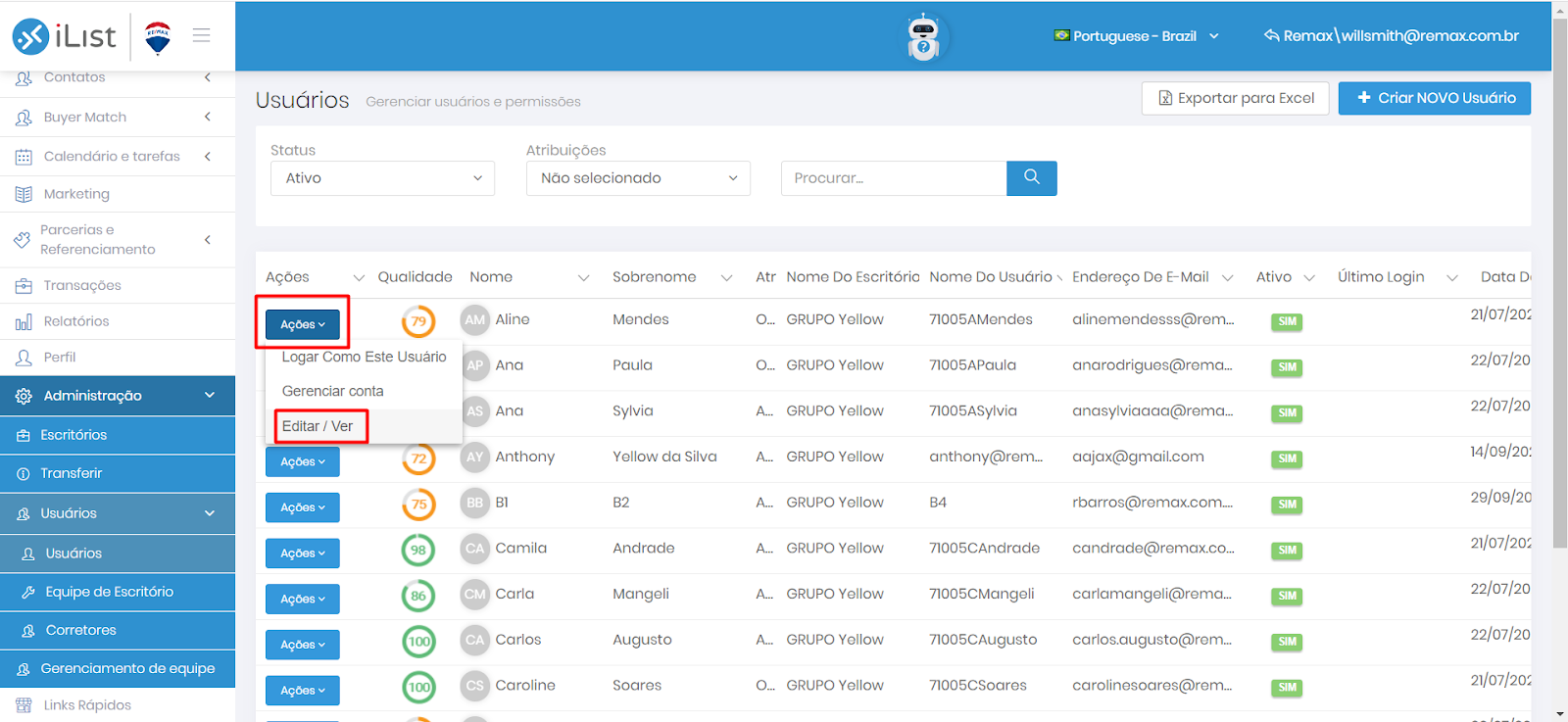Image resolution: width=1568 pixels, height=722 pixels.
Task: Click the SIM active badge for Aline
Action: 1287,321
